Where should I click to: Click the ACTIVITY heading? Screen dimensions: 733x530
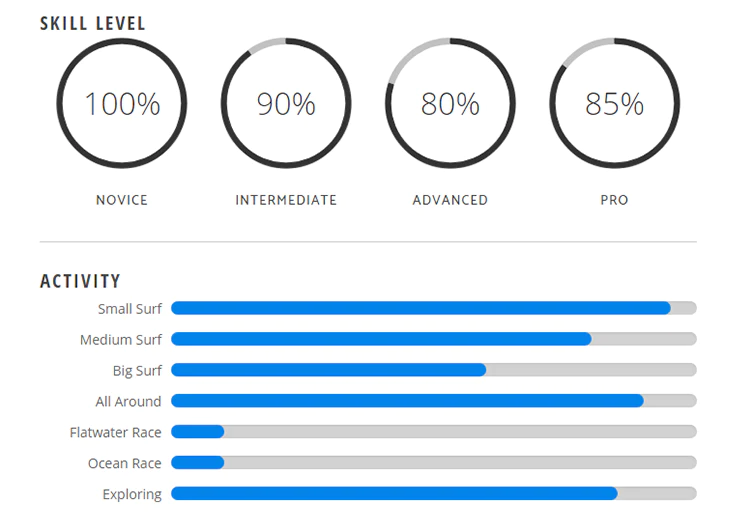point(80,281)
